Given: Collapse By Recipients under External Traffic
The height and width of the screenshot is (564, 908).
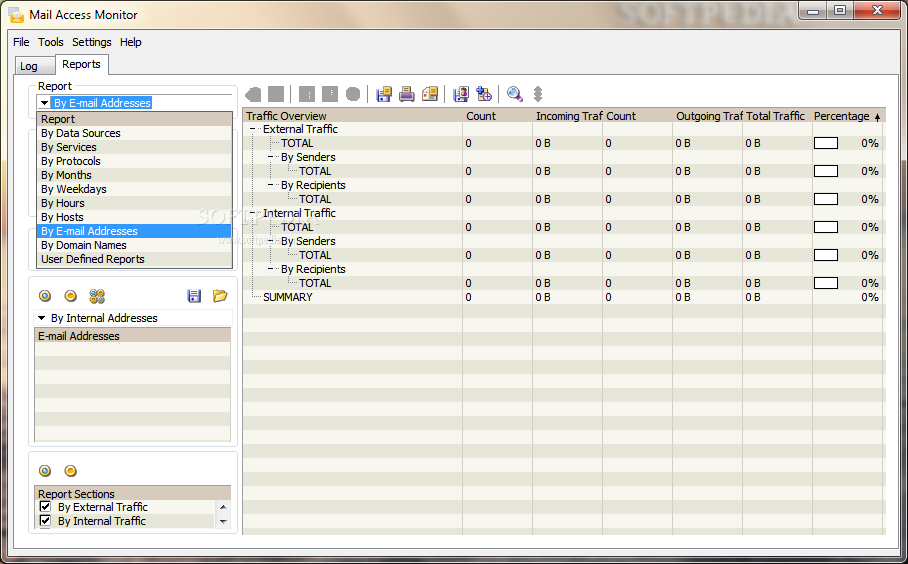Looking at the screenshot, I should (271, 185).
